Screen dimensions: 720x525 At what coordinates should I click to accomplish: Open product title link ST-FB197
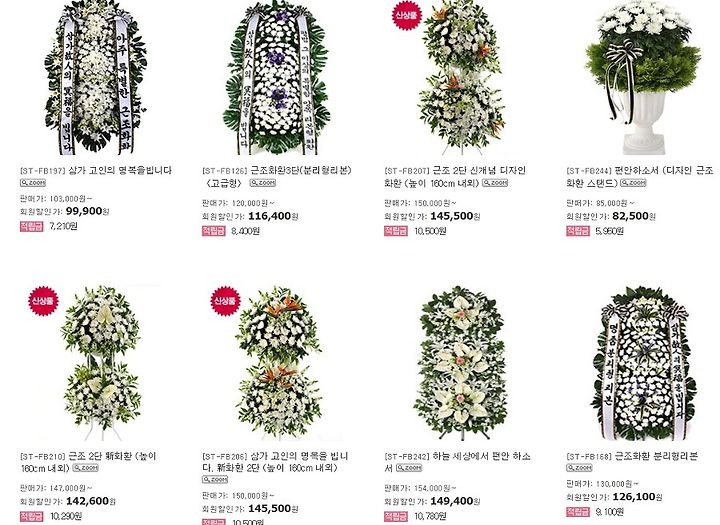tap(96, 170)
